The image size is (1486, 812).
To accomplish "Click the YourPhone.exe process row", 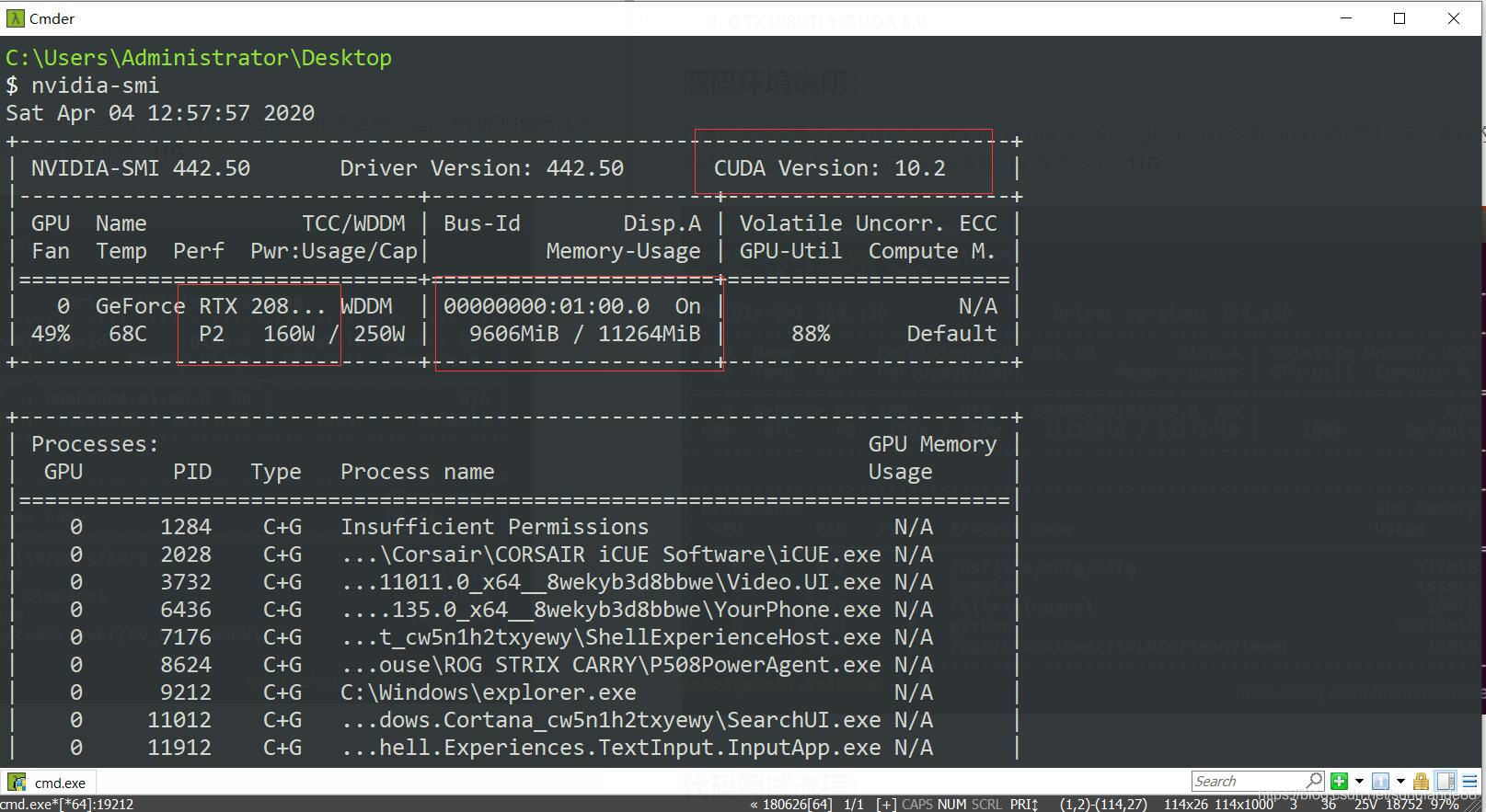I will coord(513,610).
